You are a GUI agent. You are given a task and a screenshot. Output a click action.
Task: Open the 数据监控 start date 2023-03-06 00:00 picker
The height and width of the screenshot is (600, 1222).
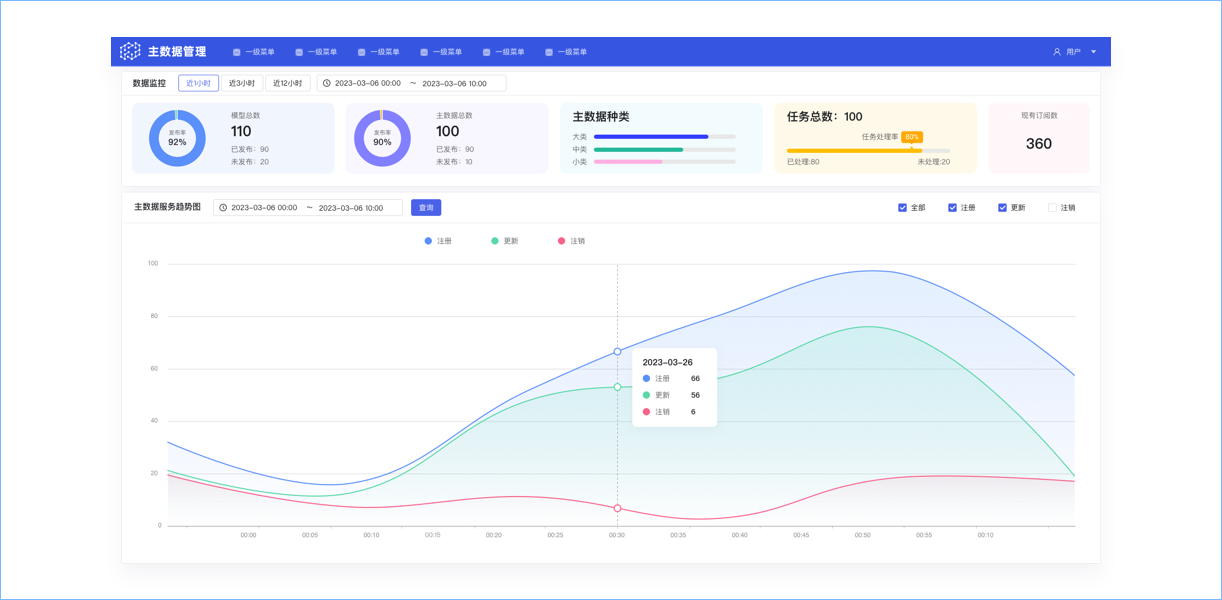point(368,84)
